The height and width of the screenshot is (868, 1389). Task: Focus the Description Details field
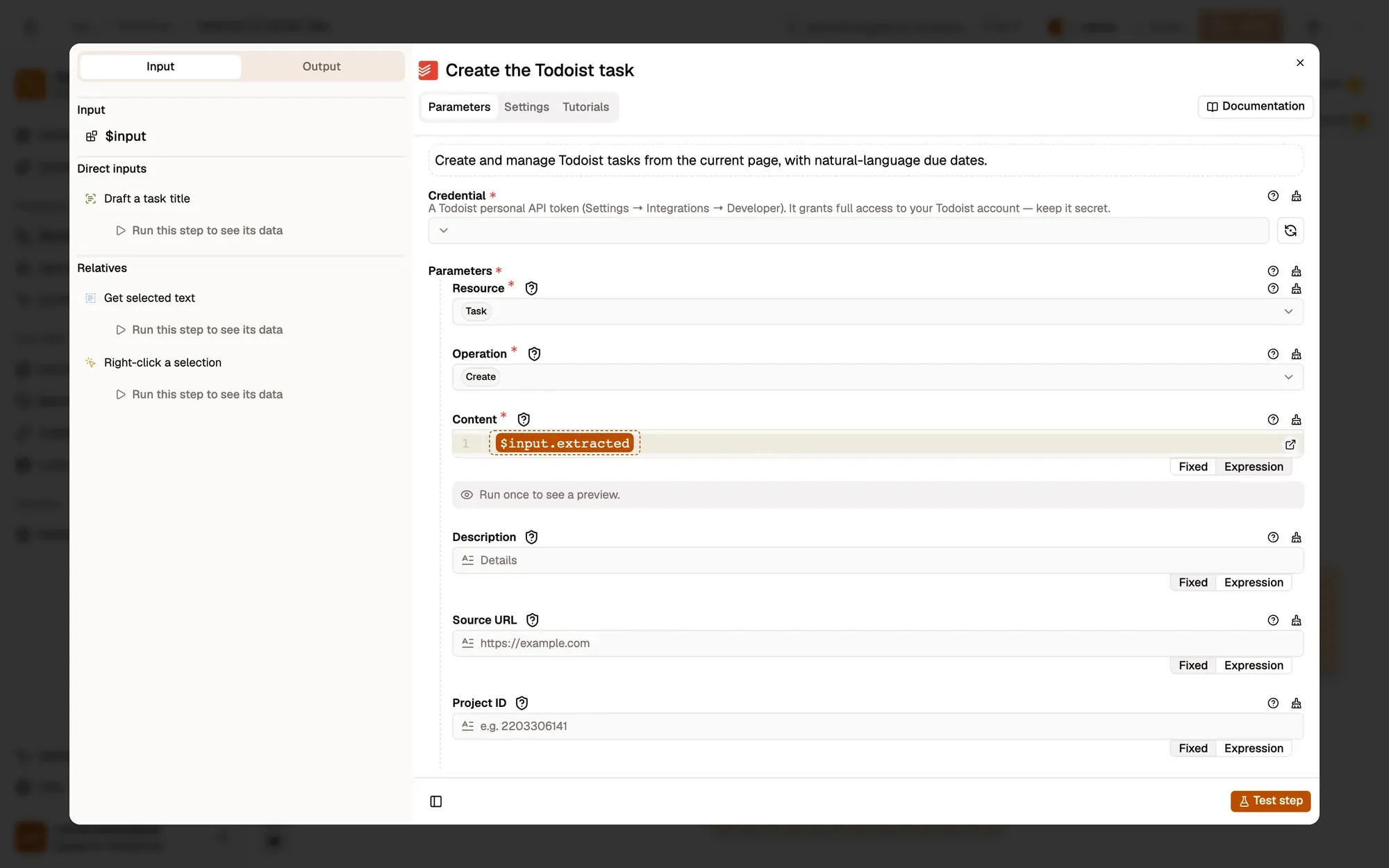[x=878, y=560]
